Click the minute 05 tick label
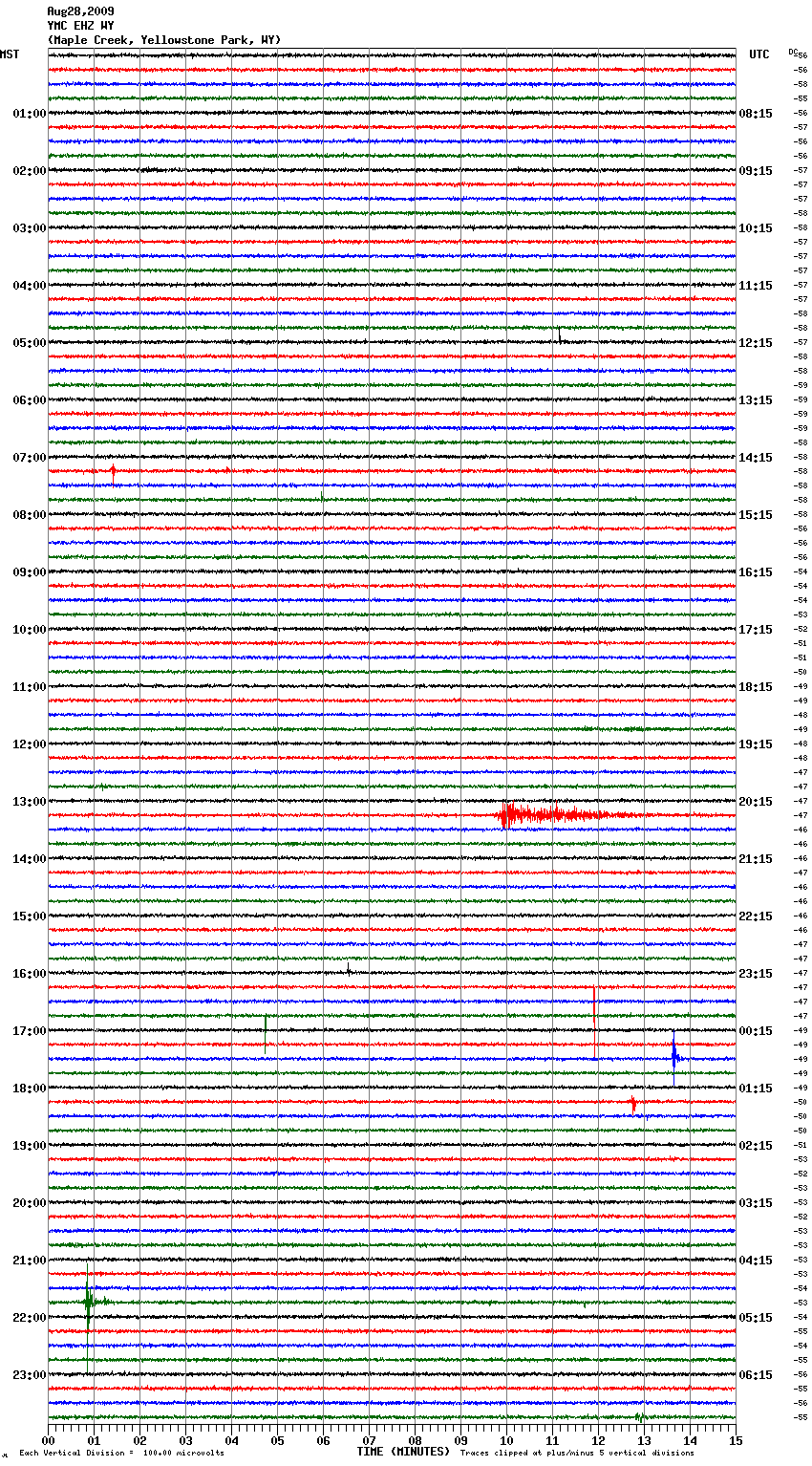Image resolution: width=812 pixels, height=1466 pixels. point(277,1441)
